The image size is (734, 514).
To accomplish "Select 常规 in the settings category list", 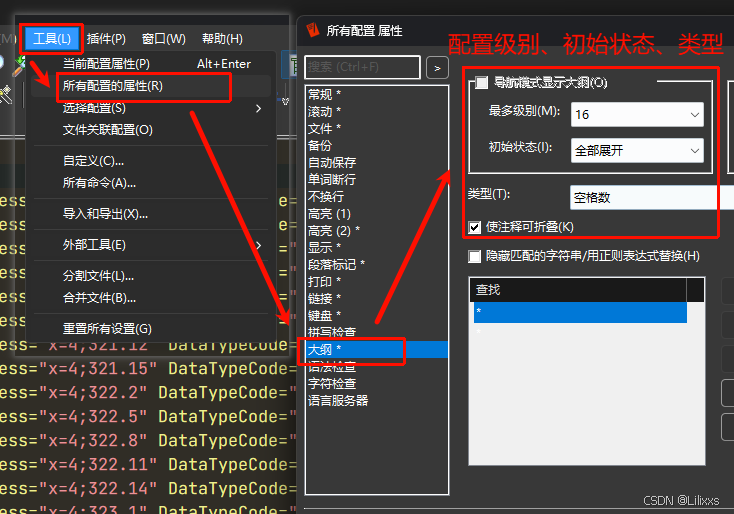I will pos(376,95).
